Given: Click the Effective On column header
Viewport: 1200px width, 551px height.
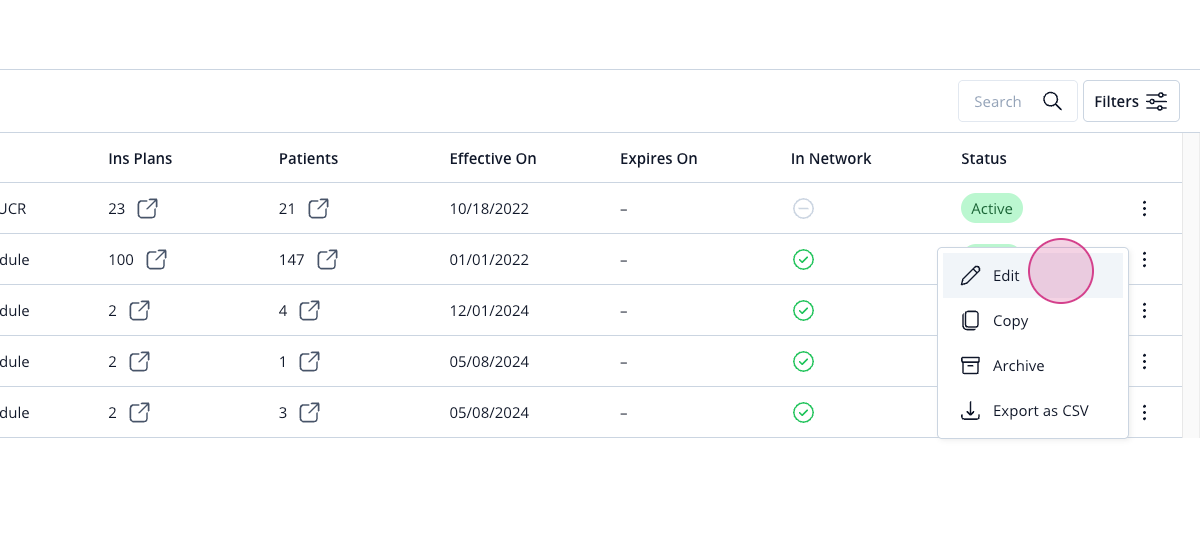Looking at the screenshot, I should 493,158.
